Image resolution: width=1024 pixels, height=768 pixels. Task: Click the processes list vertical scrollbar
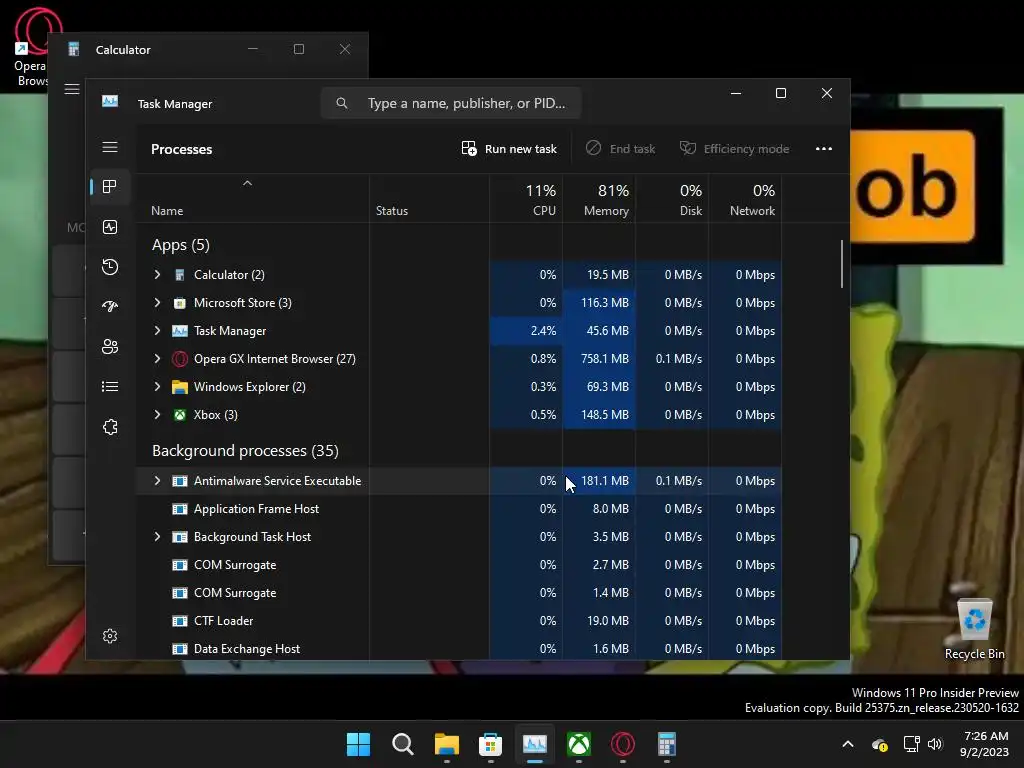[x=842, y=264]
